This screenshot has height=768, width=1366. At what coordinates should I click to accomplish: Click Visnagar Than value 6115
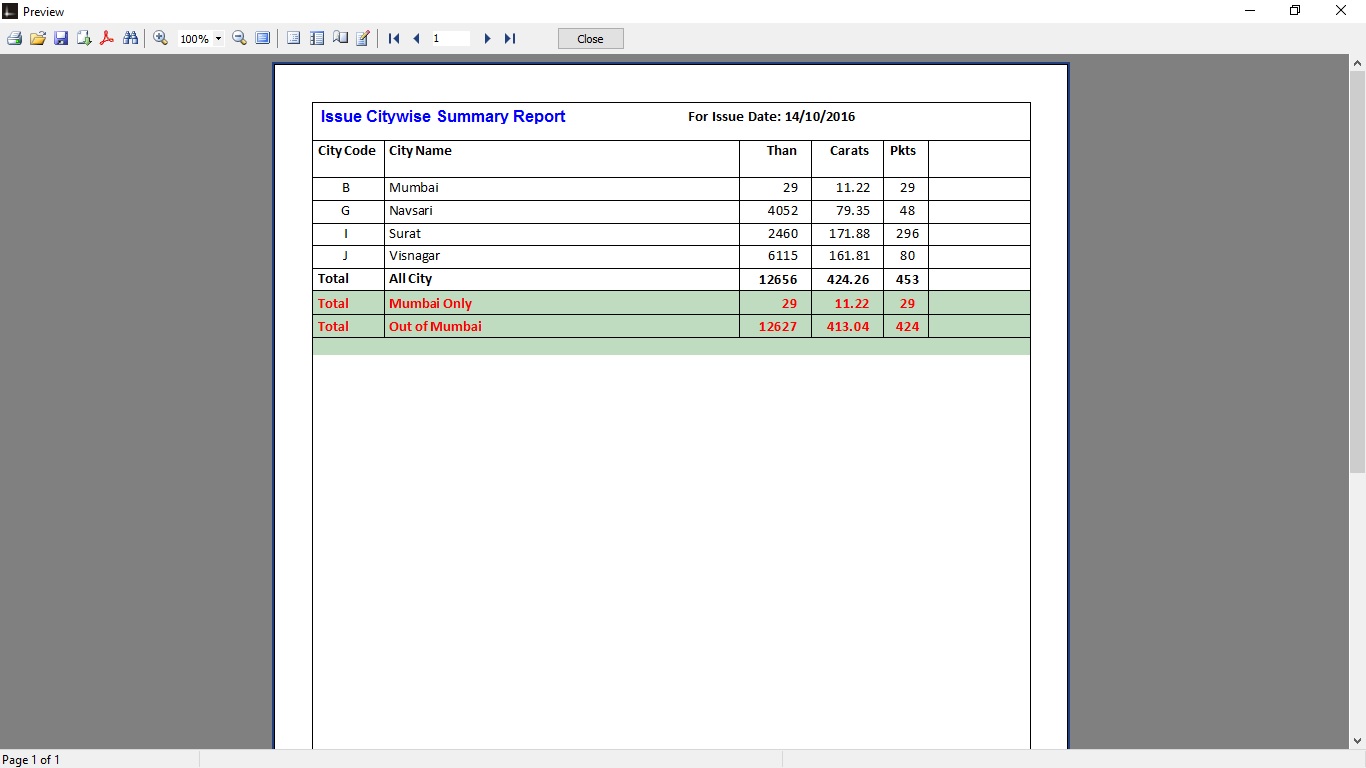tap(782, 256)
